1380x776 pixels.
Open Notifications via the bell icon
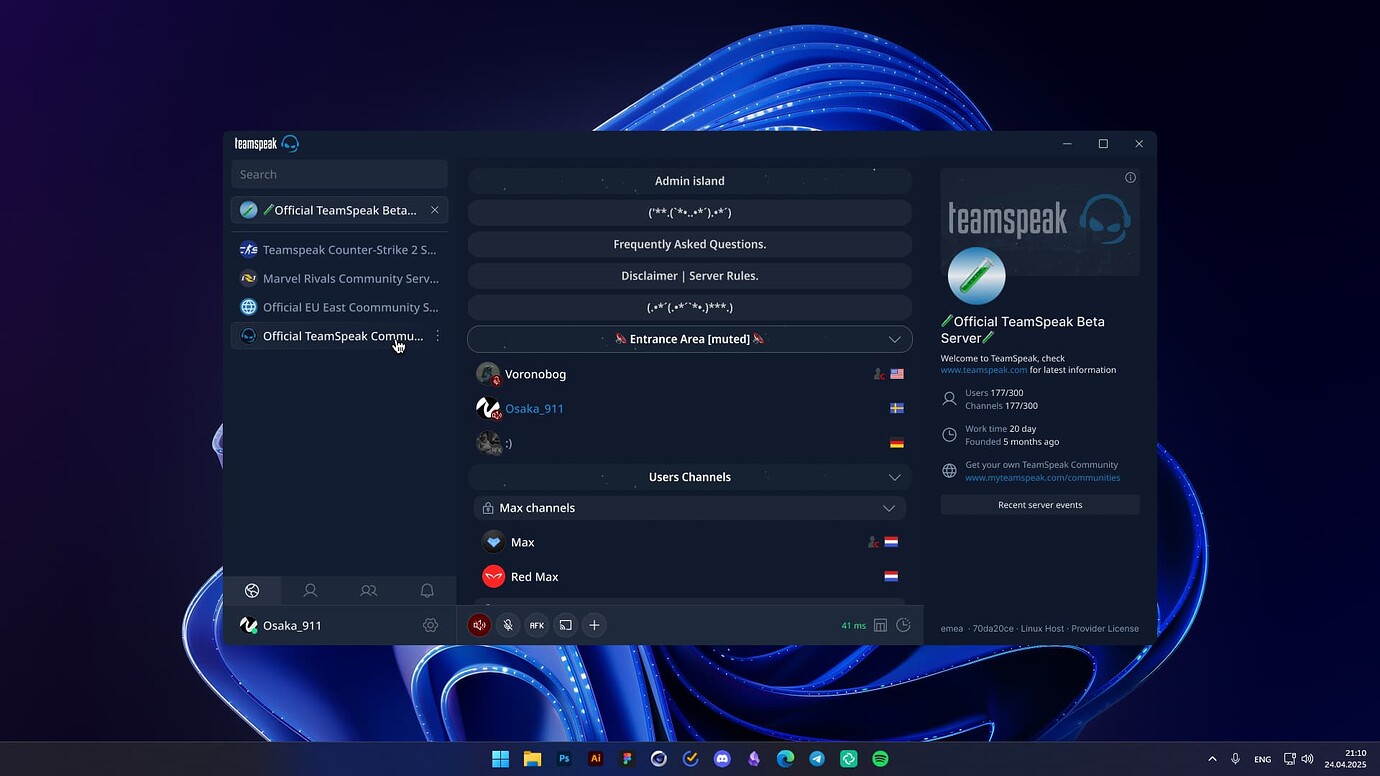point(427,590)
